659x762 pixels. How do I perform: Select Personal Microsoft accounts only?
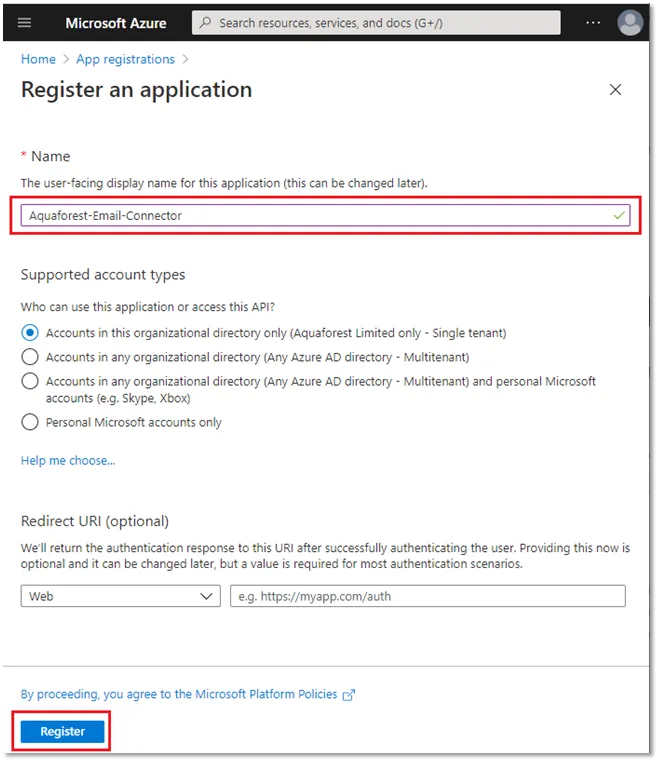[x=30, y=422]
